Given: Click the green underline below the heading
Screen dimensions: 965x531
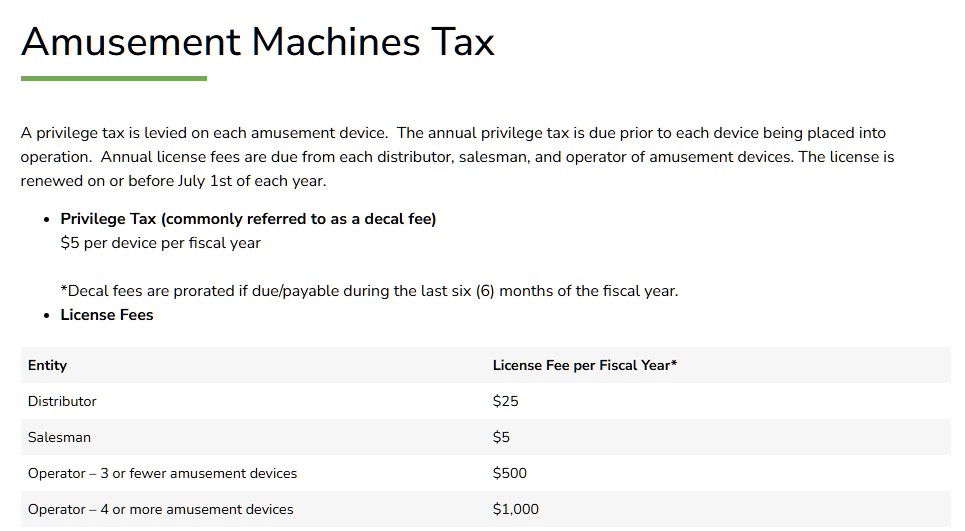Looking at the screenshot, I should point(113,78).
